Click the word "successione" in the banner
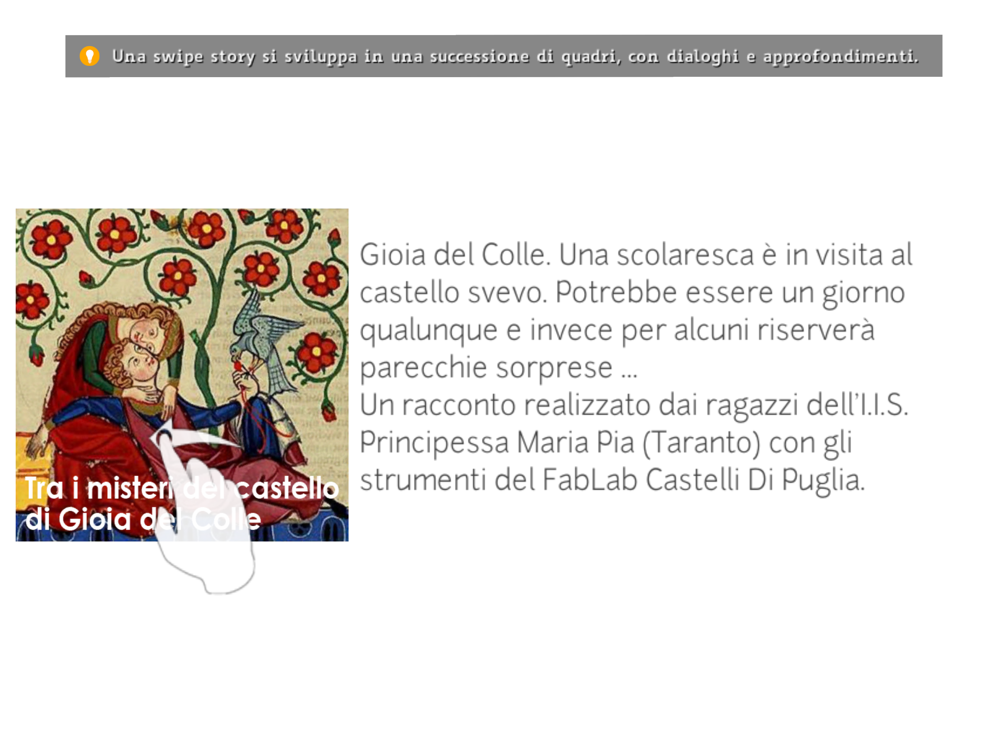 (x=480, y=57)
